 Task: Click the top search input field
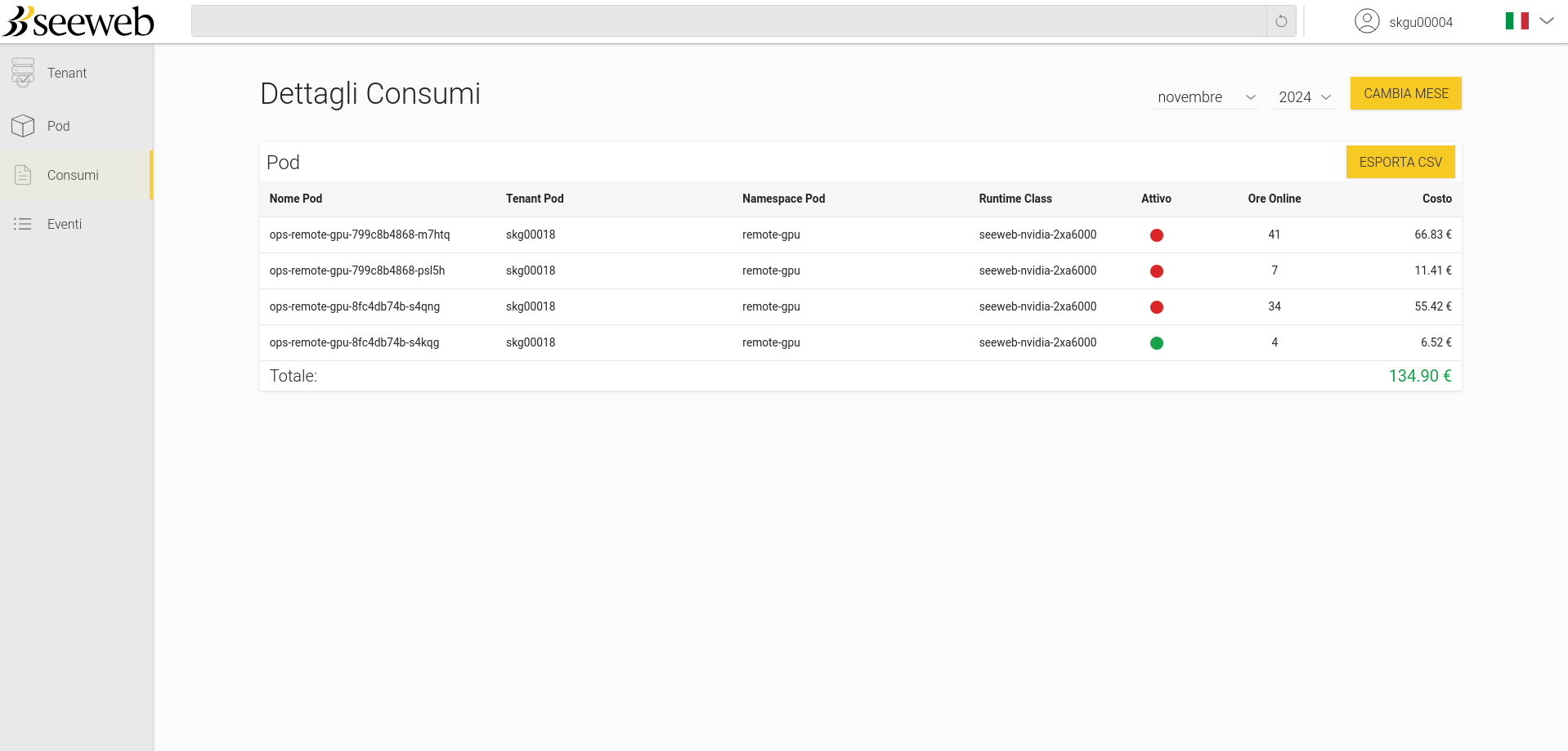pyautogui.click(x=729, y=21)
